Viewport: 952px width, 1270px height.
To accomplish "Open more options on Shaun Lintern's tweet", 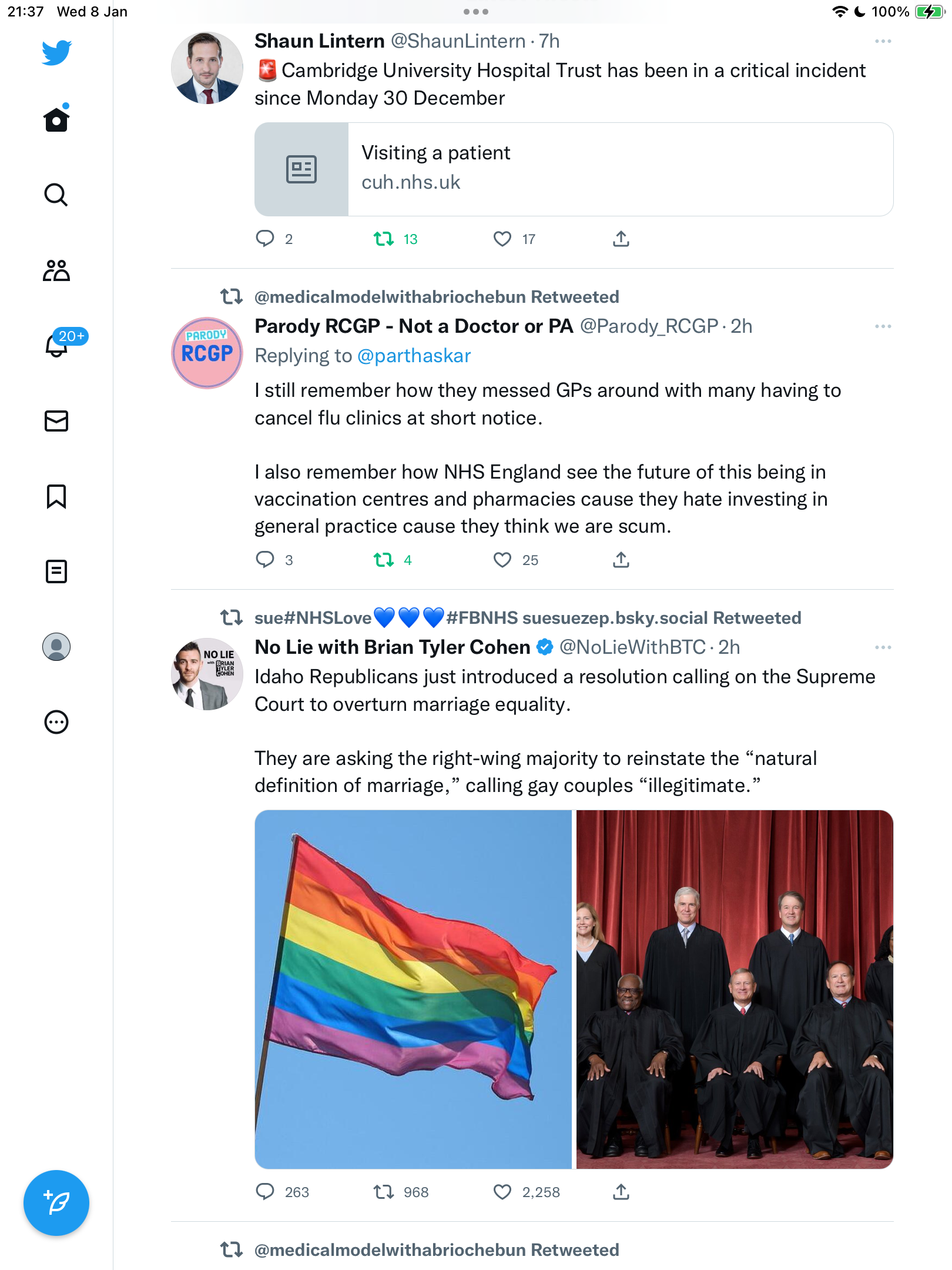I will pos(883,41).
